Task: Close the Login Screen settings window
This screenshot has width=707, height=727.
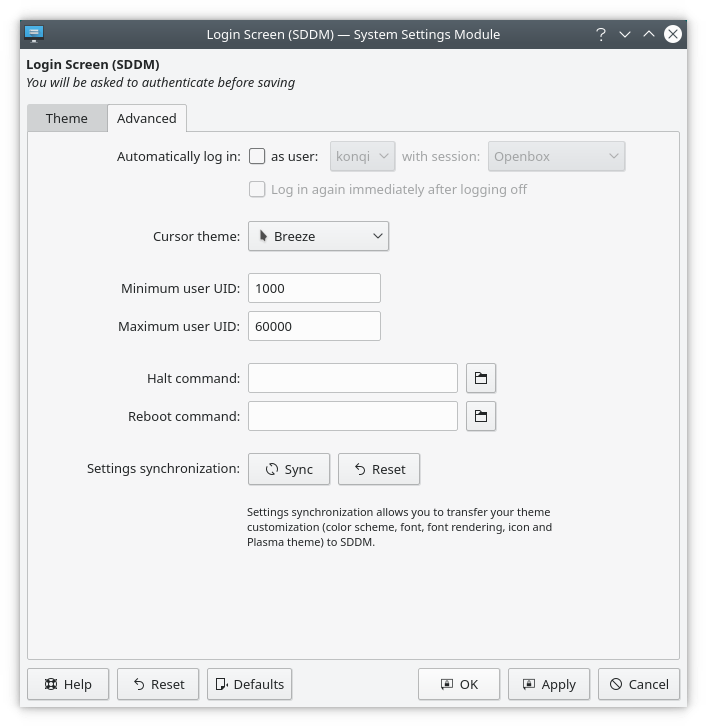Action: pos(673,34)
